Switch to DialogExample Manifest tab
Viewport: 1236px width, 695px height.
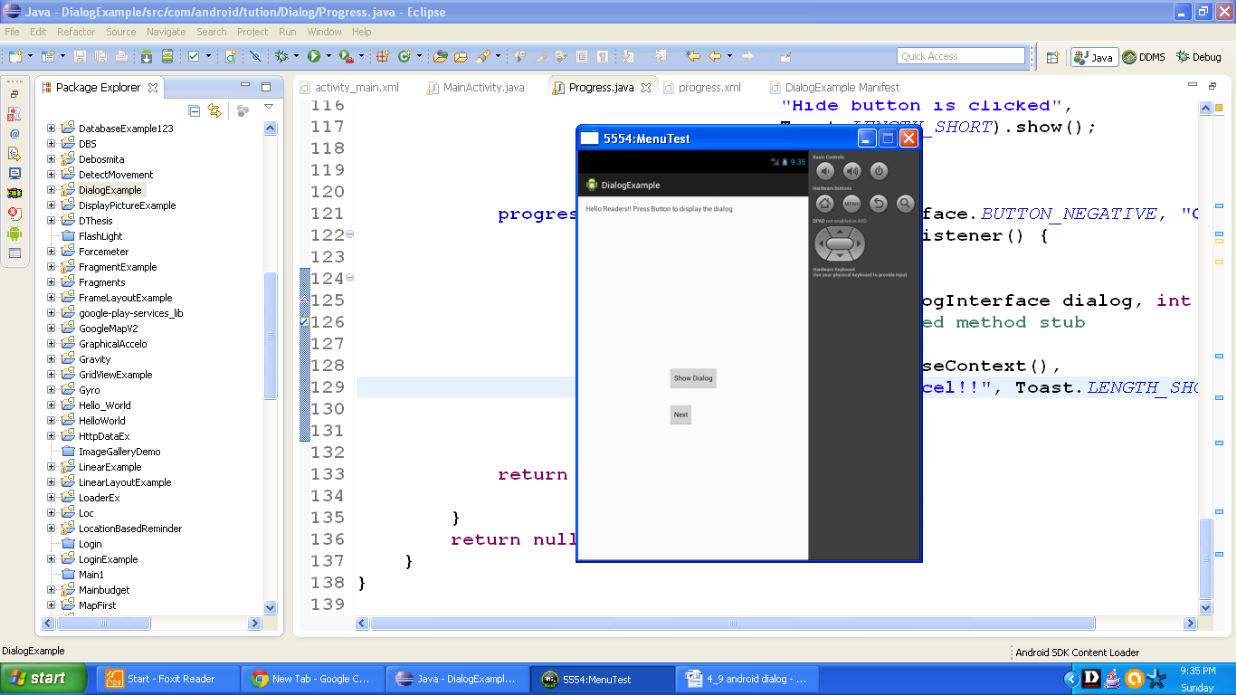pyautogui.click(x=834, y=87)
